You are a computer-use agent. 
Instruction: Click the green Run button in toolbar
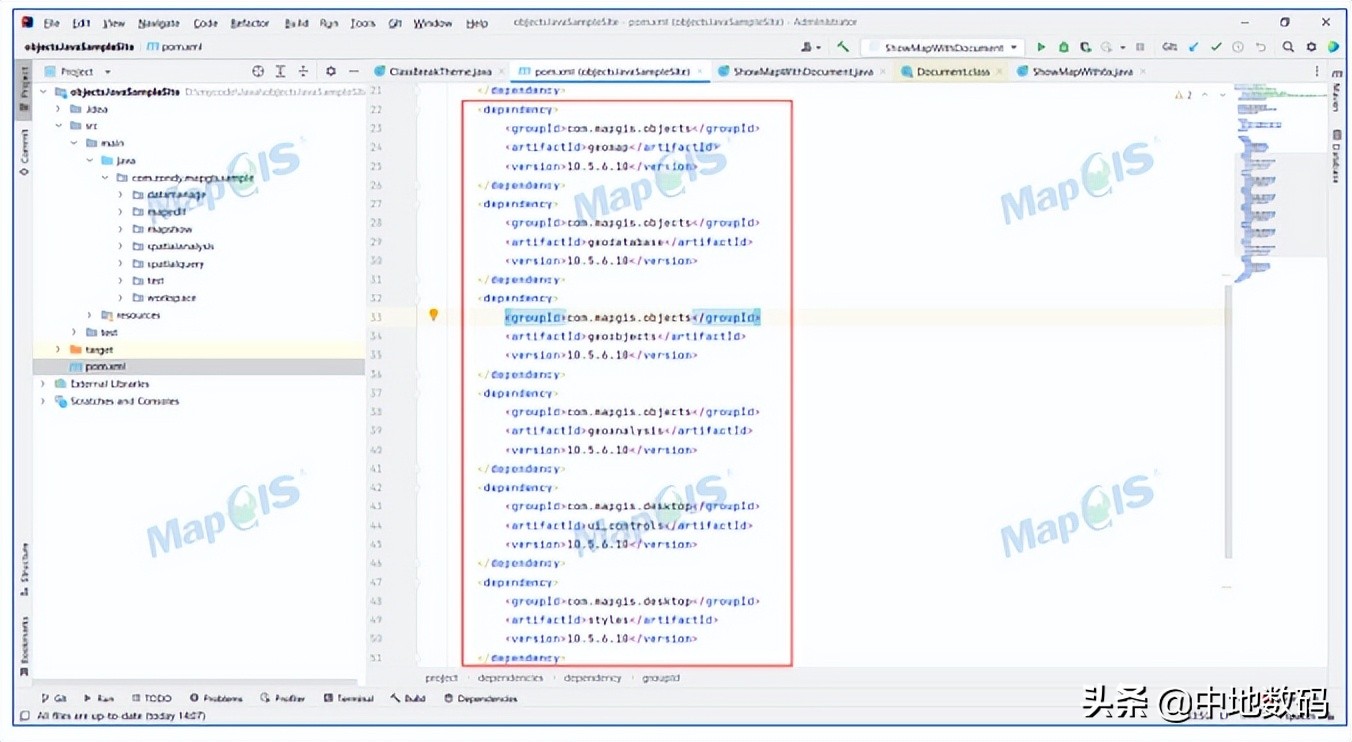(x=1041, y=47)
